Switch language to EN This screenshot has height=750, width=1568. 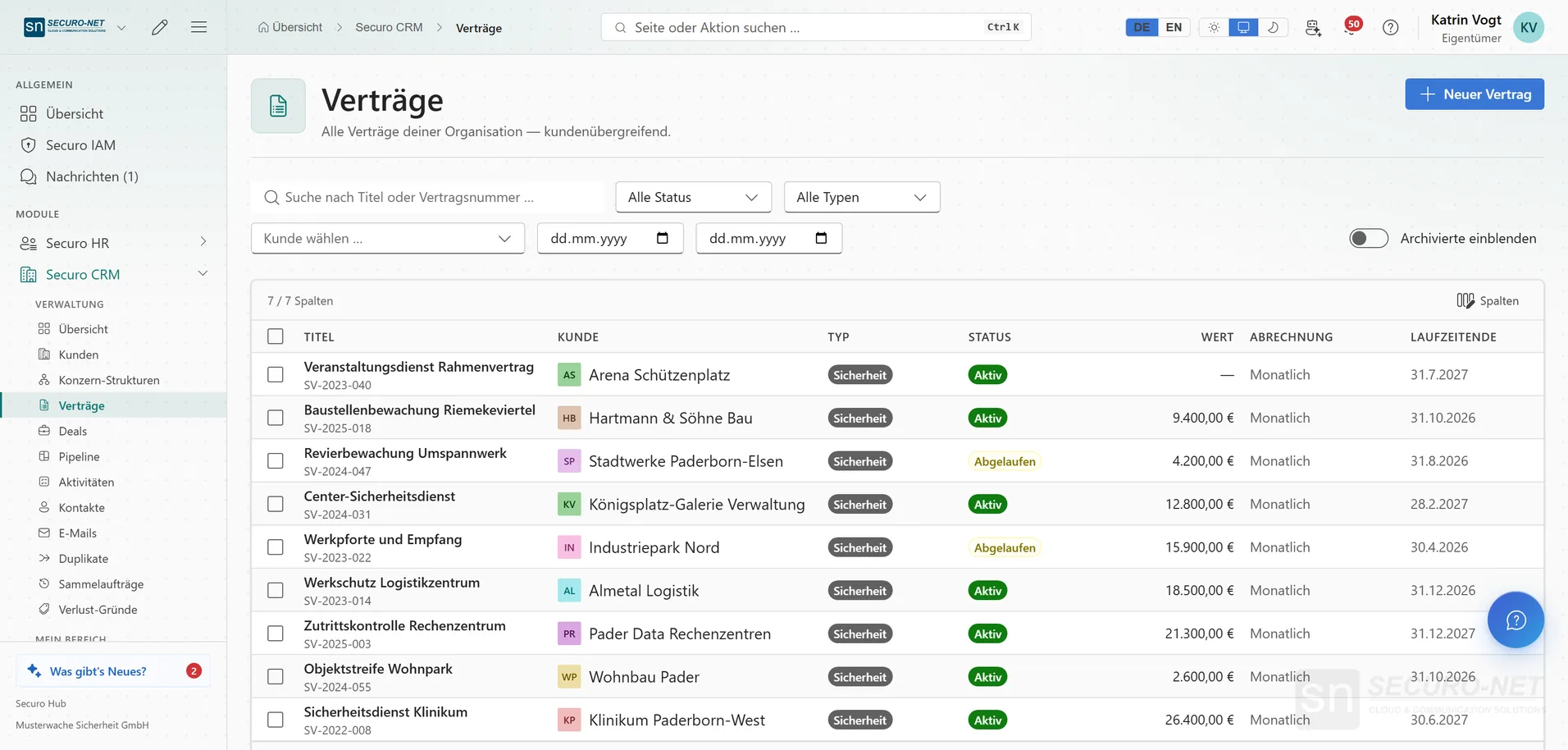click(x=1174, y=27)
